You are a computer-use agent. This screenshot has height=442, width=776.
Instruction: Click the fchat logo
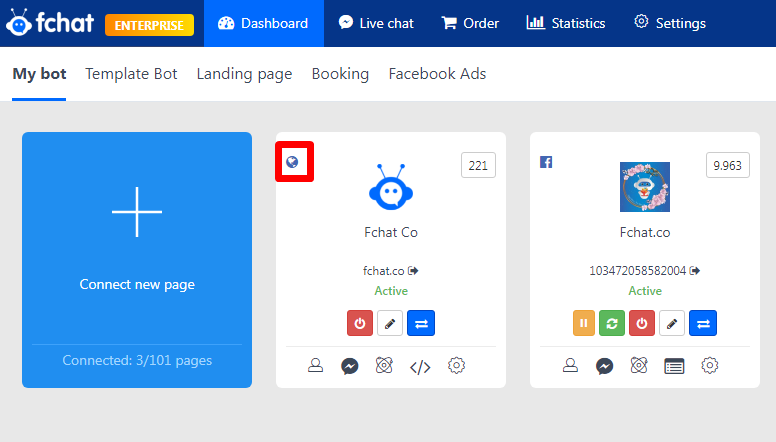pos(50,22)
